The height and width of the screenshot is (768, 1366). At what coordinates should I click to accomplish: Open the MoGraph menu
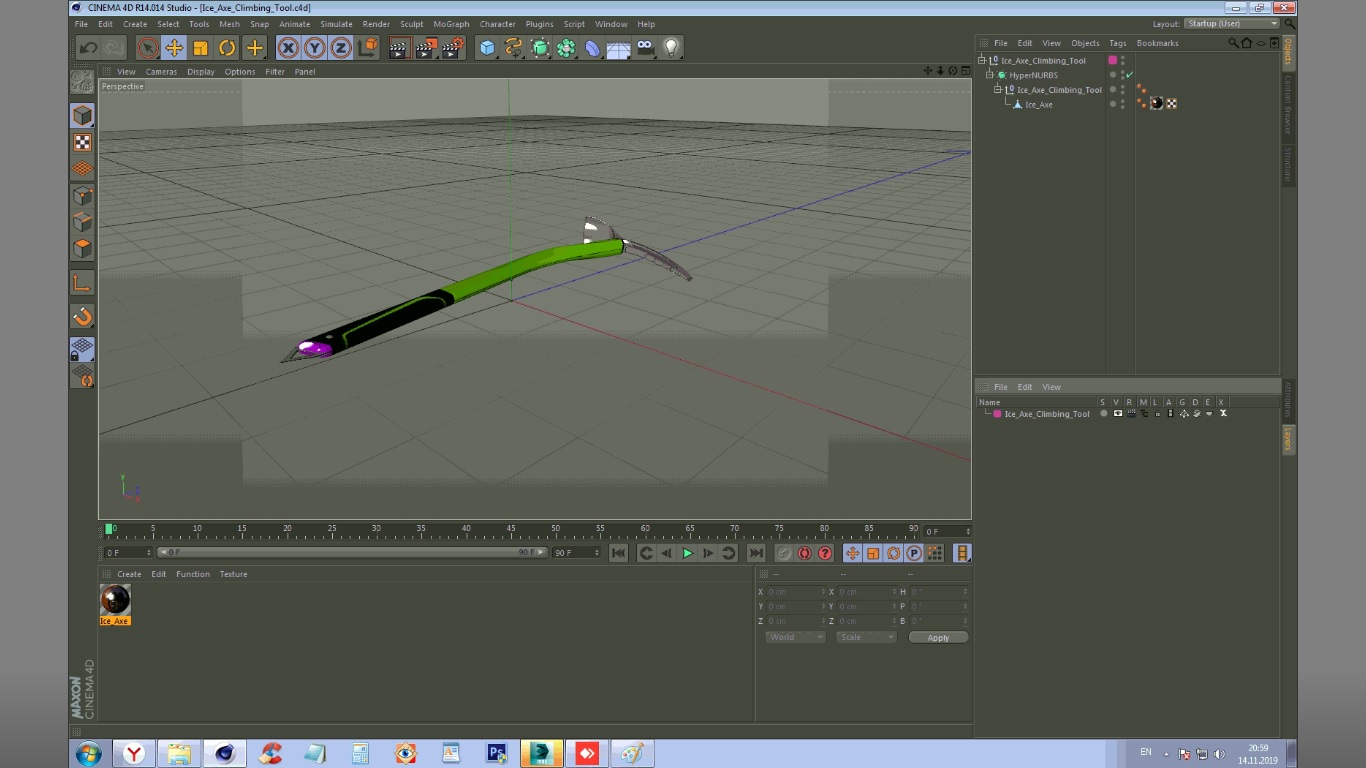[x=451, y=24]
